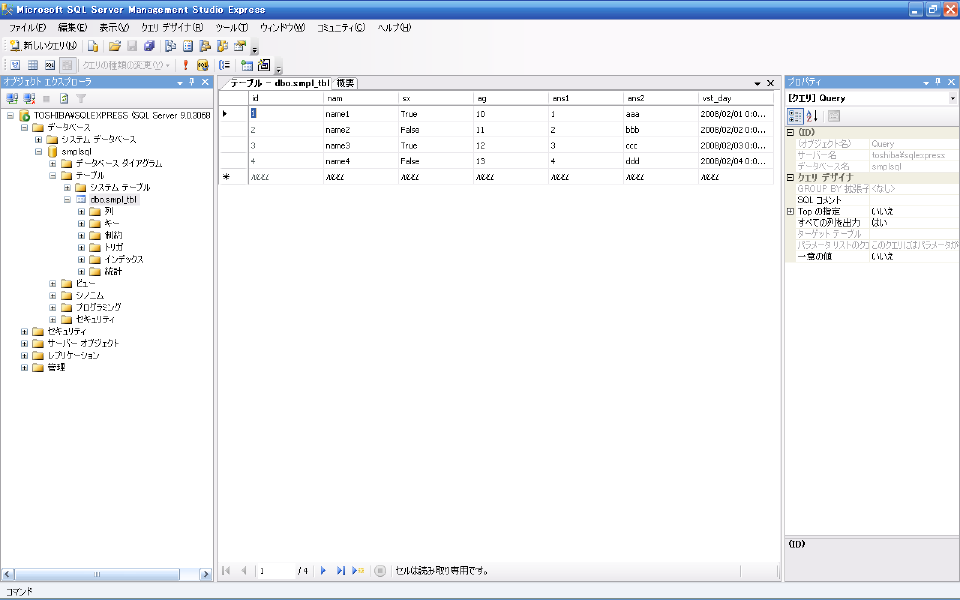960x600 pixels.
Task: Click the stop query button in the navigator
Action: [380, 571]
